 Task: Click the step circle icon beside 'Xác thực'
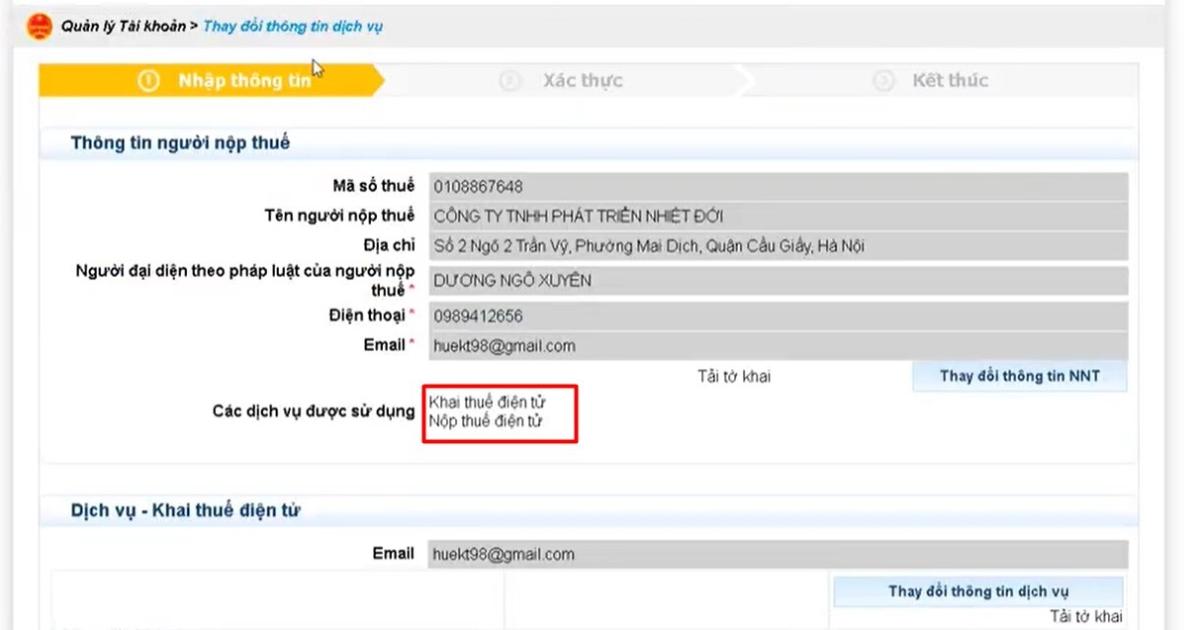(x=510, y=81)
